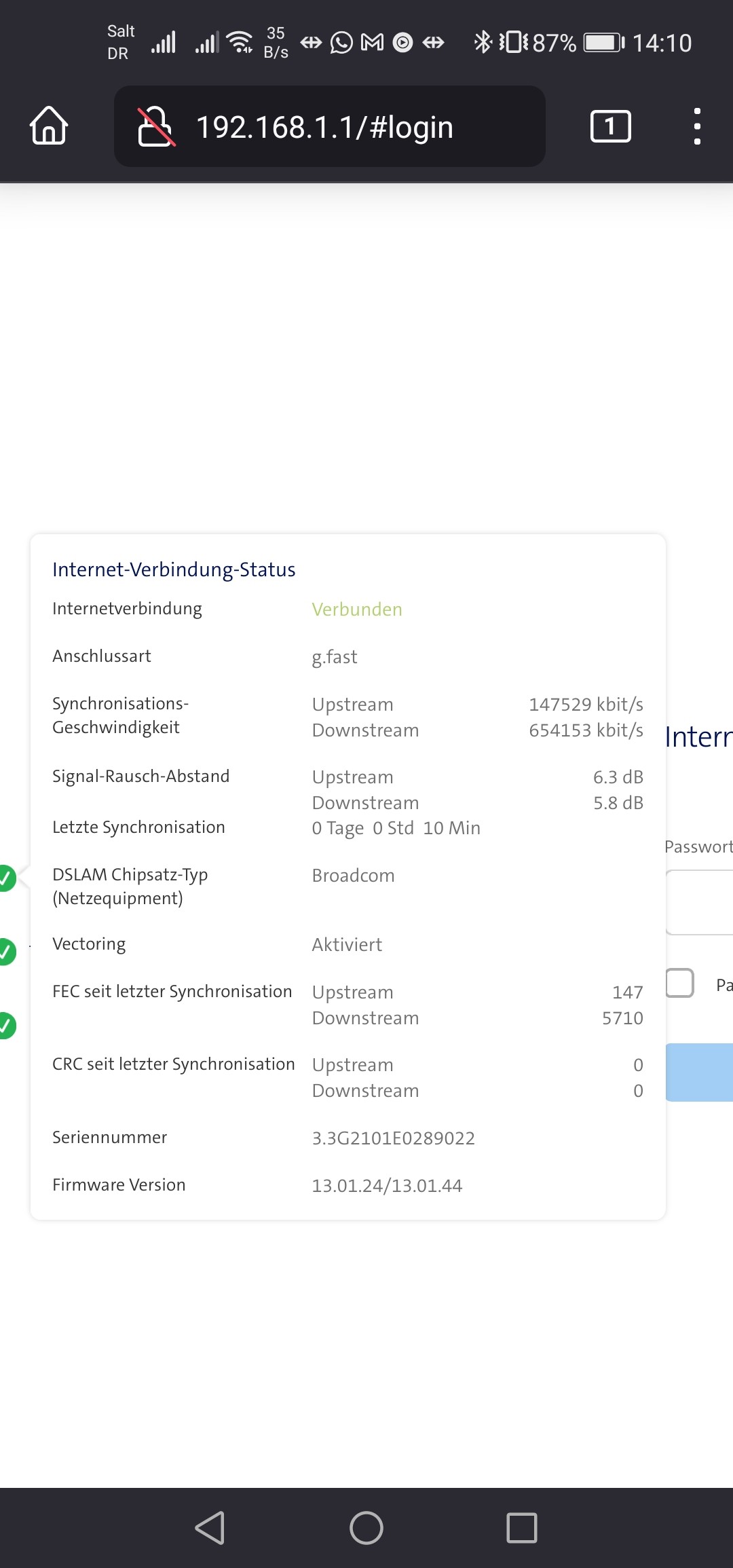Tap the green Verbunden status text
The height and width of the screenshot is (1568, 733).
357,610
